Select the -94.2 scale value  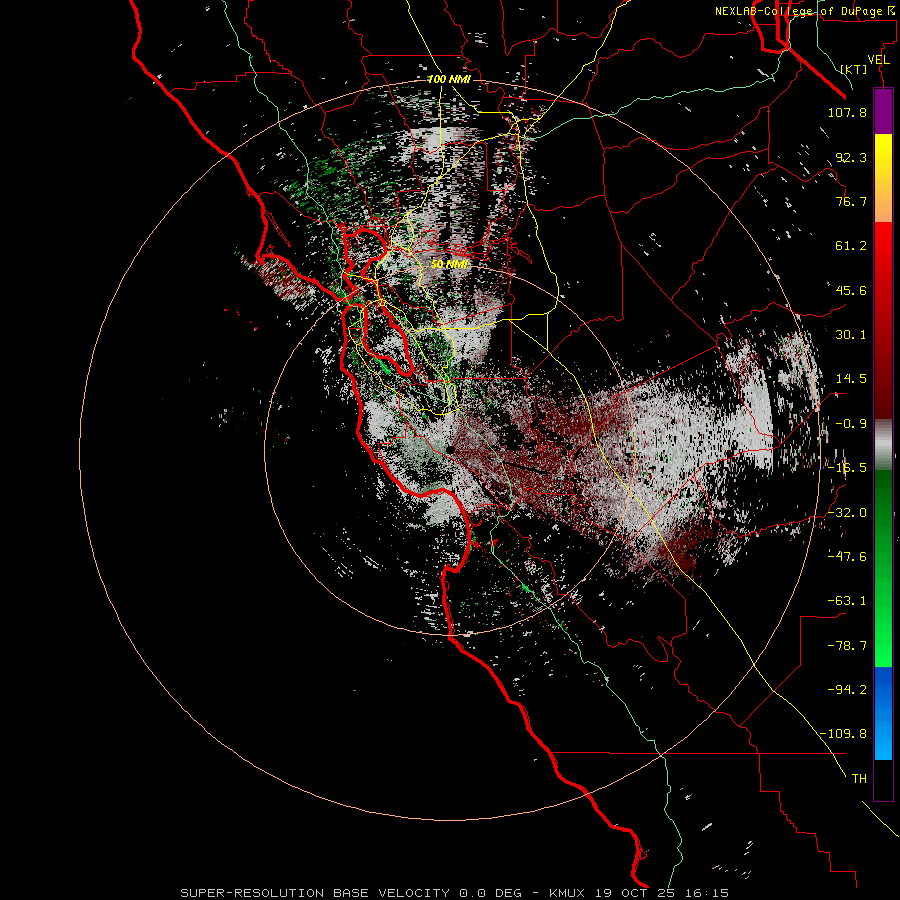(x=847, y=690)
